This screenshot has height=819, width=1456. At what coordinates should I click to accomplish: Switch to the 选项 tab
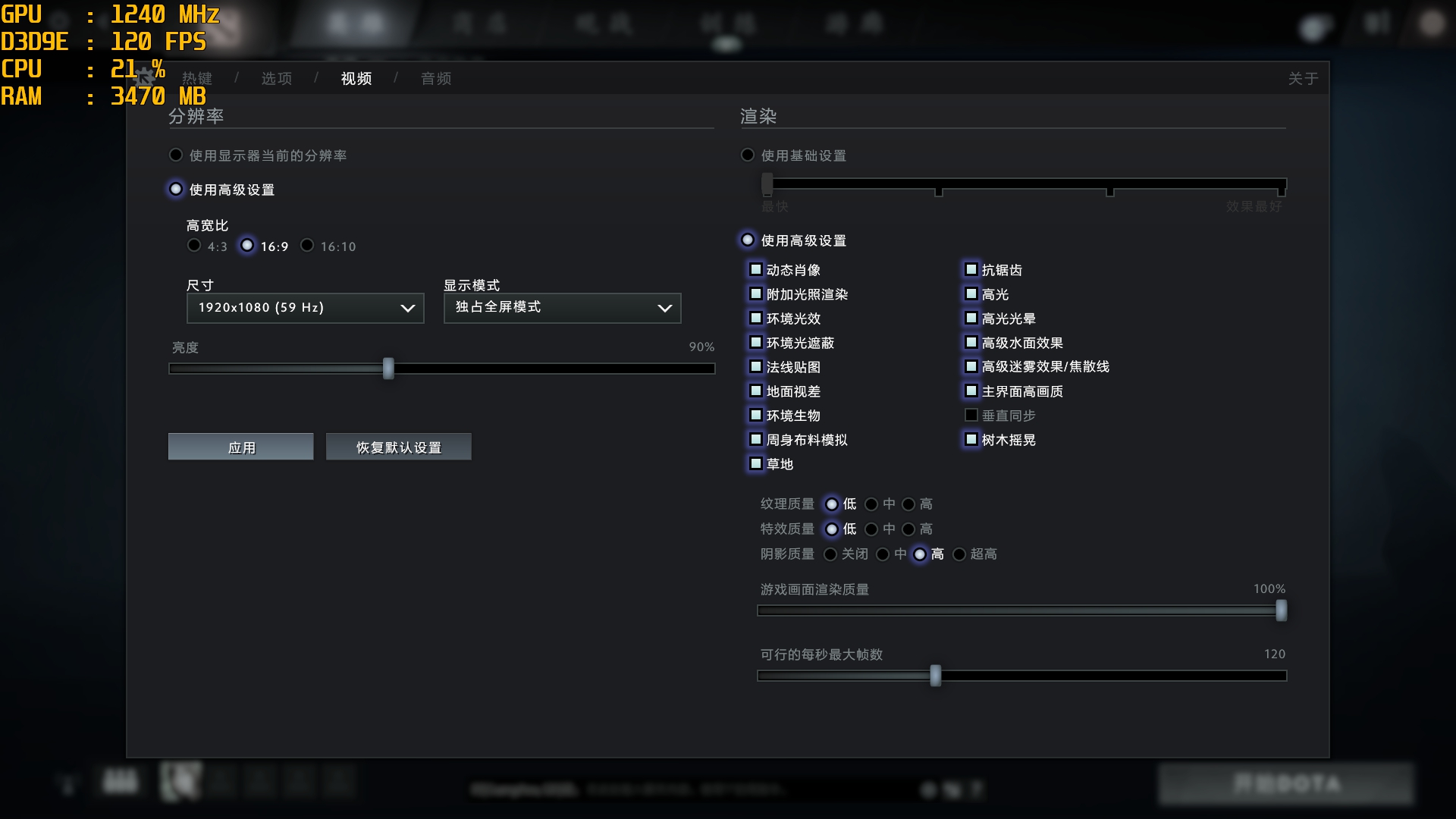(276, 77)
